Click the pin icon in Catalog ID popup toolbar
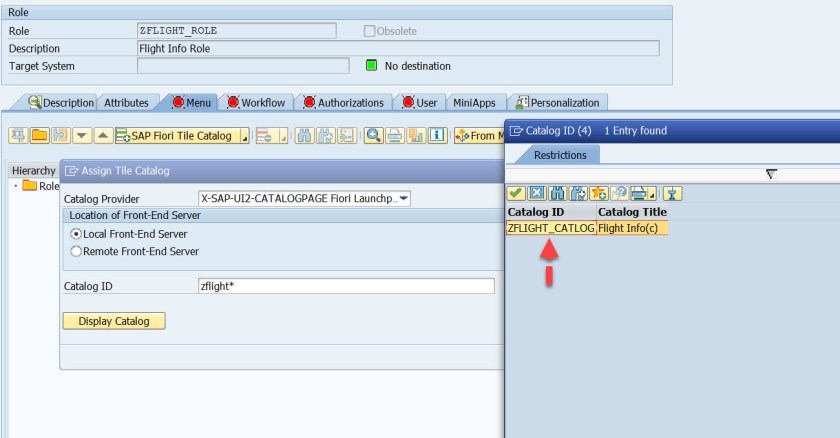Screen dimensions: 840x438 pyautogui.click(x=672, y=193)
